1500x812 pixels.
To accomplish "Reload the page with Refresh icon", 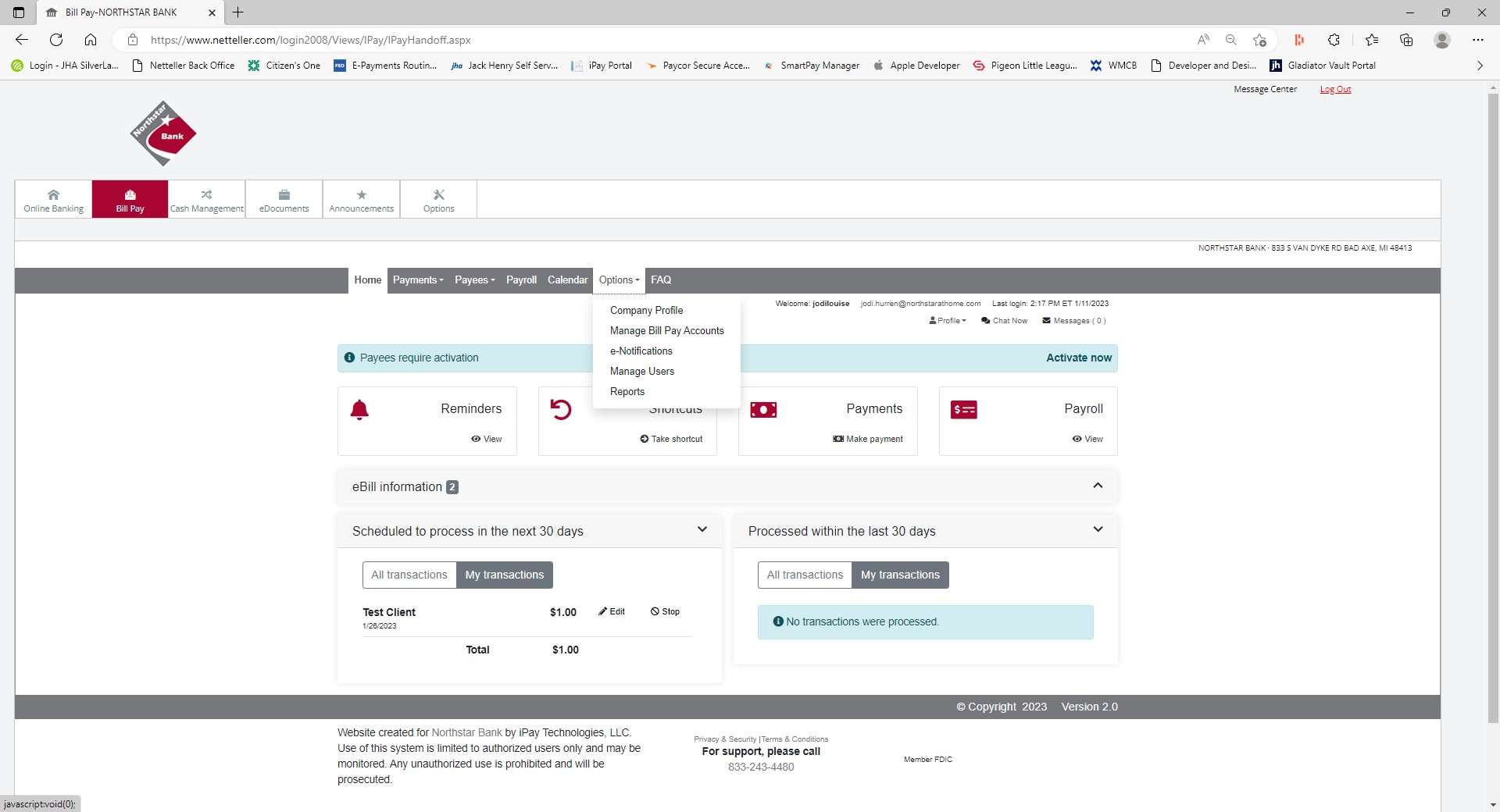I will click(x=56, y=40).
